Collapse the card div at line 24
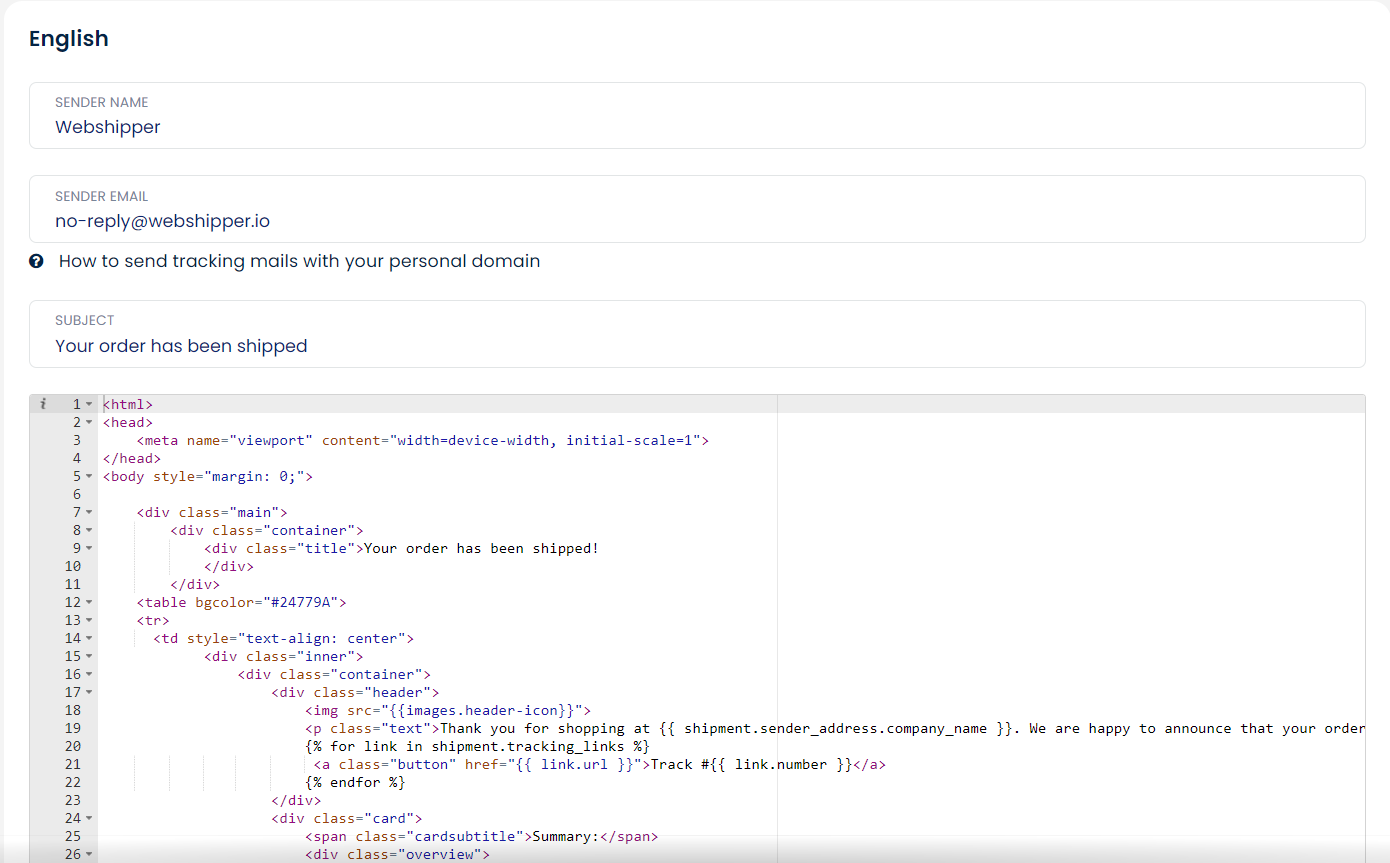 click(89, 818)
